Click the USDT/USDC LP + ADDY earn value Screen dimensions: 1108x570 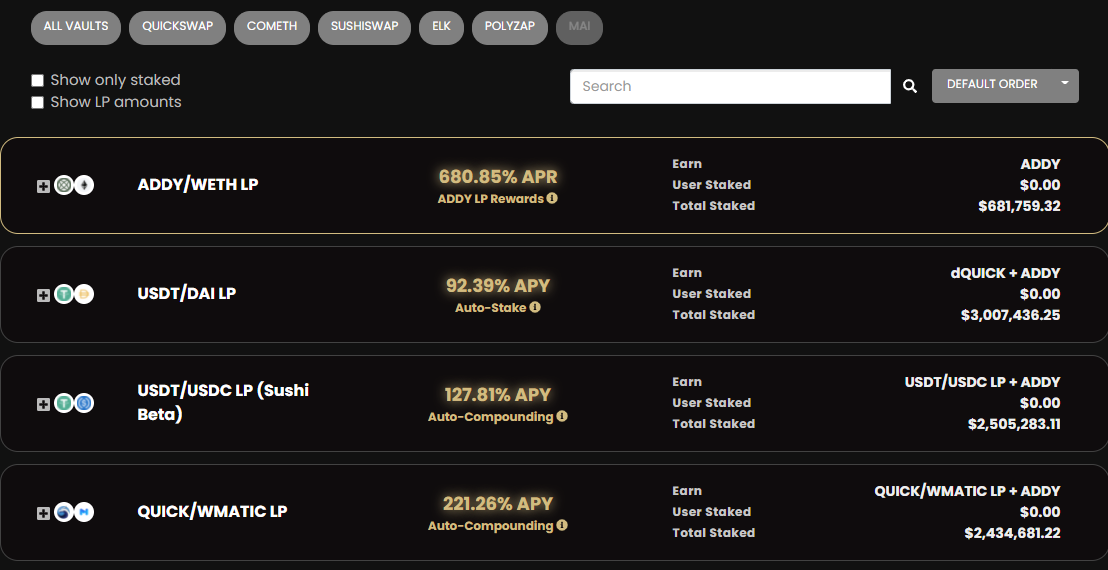tap(982, 381)
